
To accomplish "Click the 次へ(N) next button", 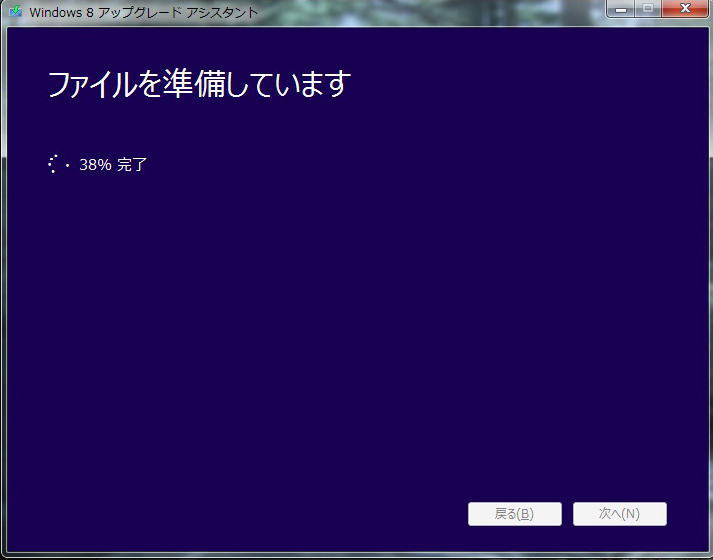I will click(620, 514).
